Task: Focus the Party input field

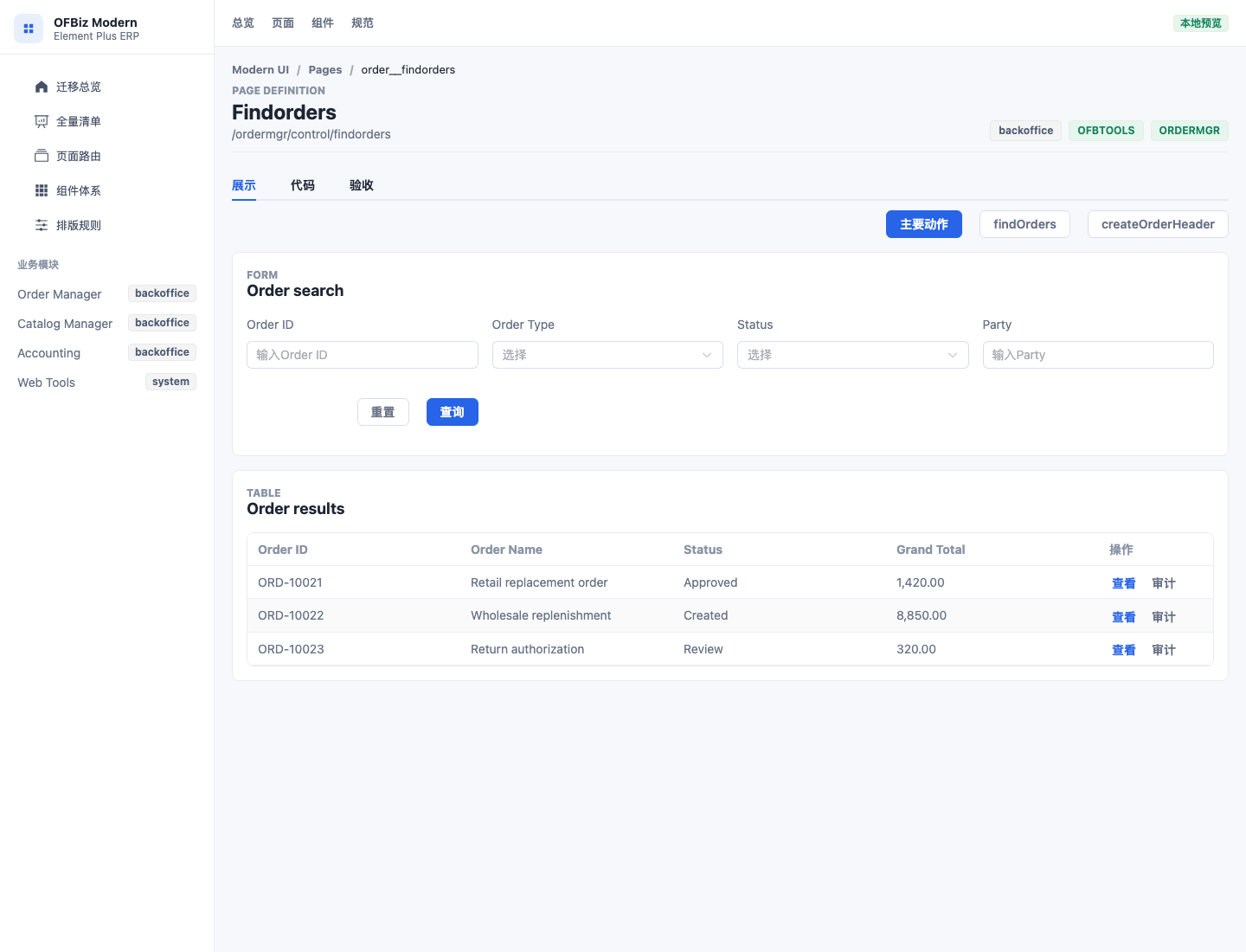Action: pyautogui.click(x=1098, y=355)
